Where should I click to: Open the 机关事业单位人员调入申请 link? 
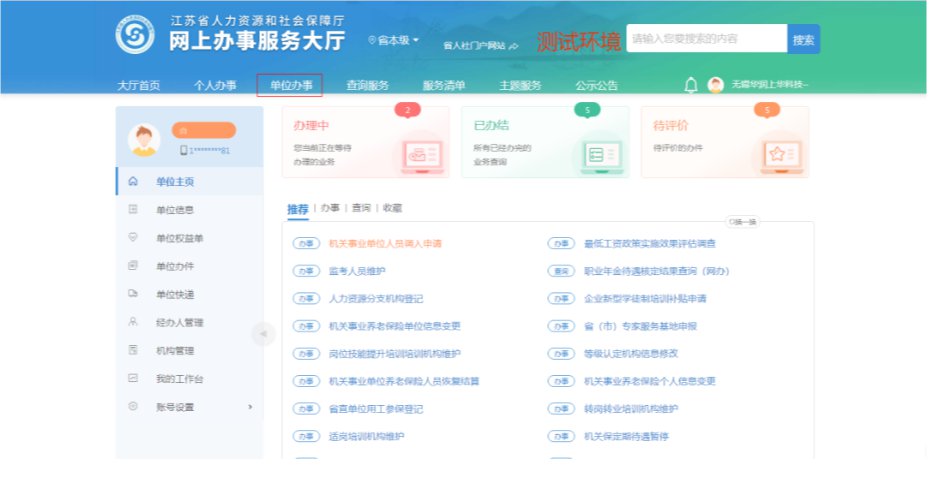385,243
